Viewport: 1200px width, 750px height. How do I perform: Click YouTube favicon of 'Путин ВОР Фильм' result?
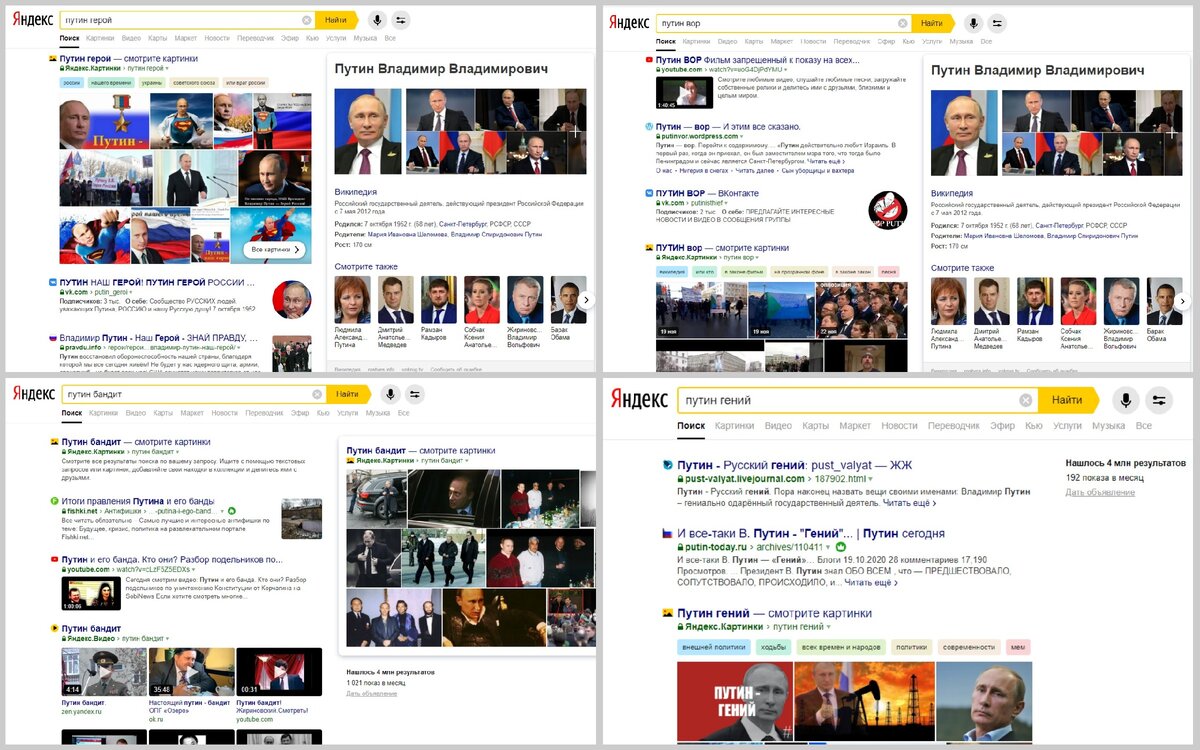click(x=650, y=60)
